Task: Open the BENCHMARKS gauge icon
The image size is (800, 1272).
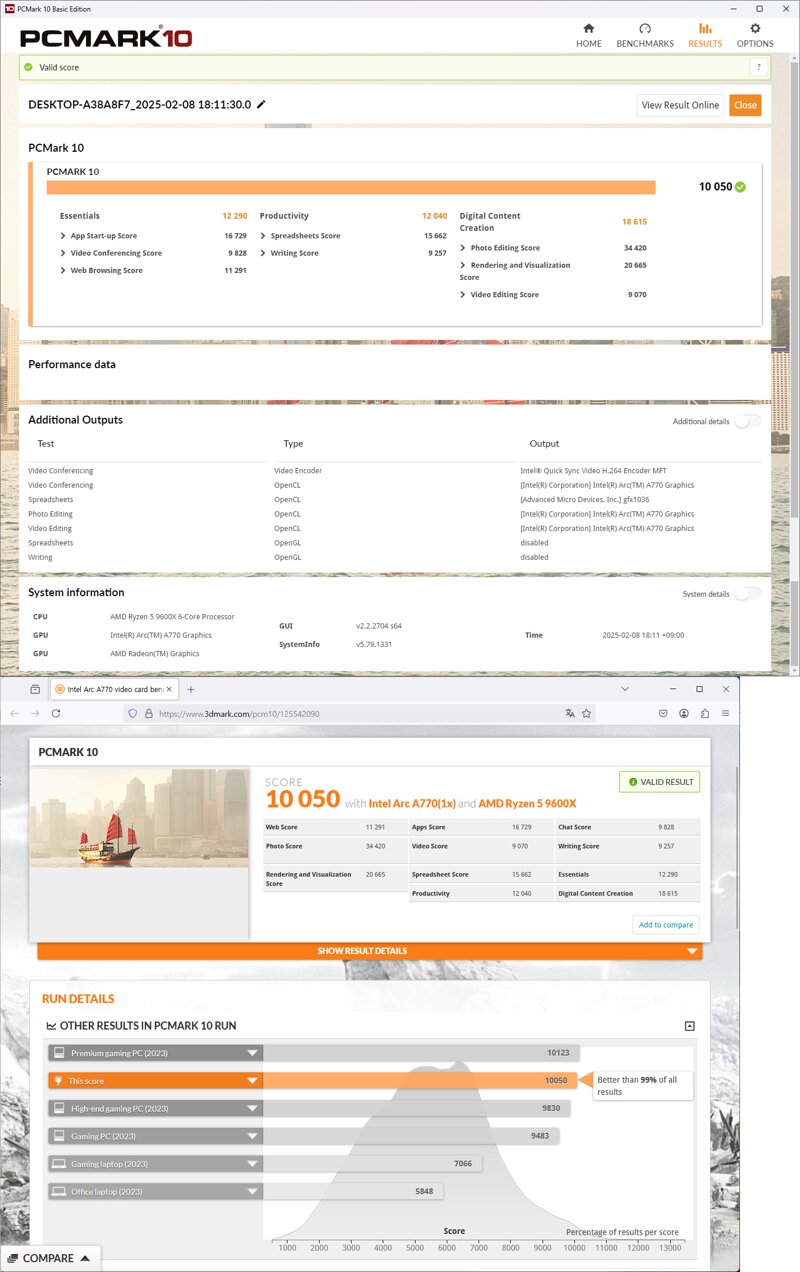Action: point(645,29)
